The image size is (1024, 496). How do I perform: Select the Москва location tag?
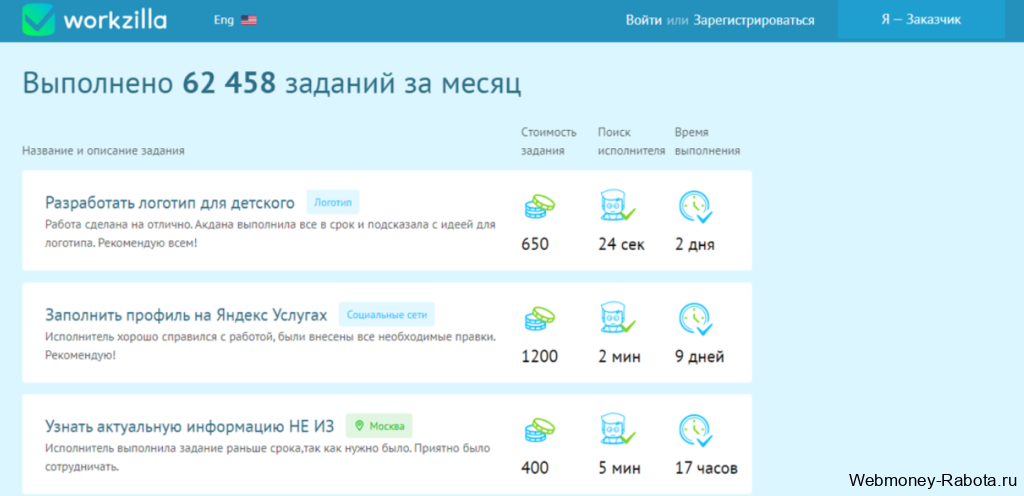(379, 426)
